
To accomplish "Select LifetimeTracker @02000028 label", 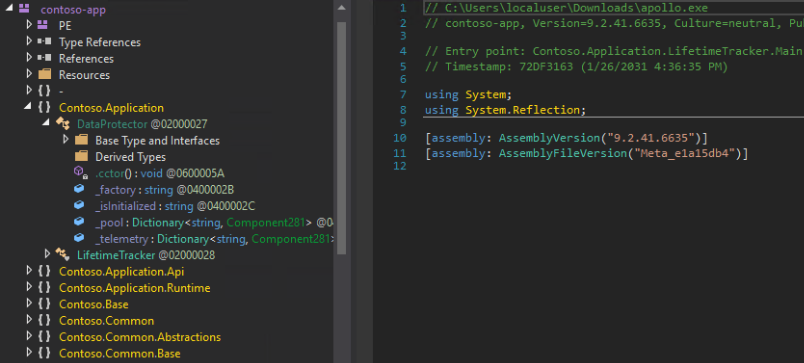I will coord(146,255).
